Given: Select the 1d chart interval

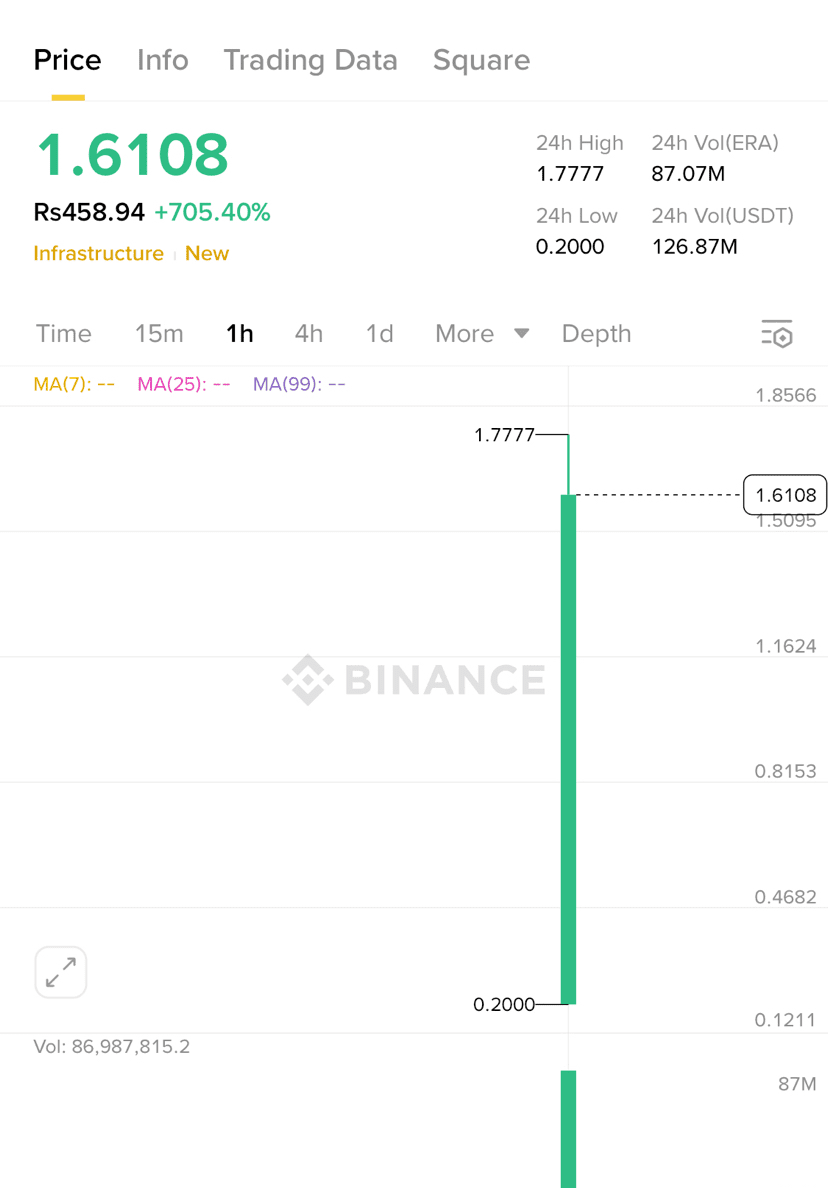Looking at the screenshot, I should (379, 334).
